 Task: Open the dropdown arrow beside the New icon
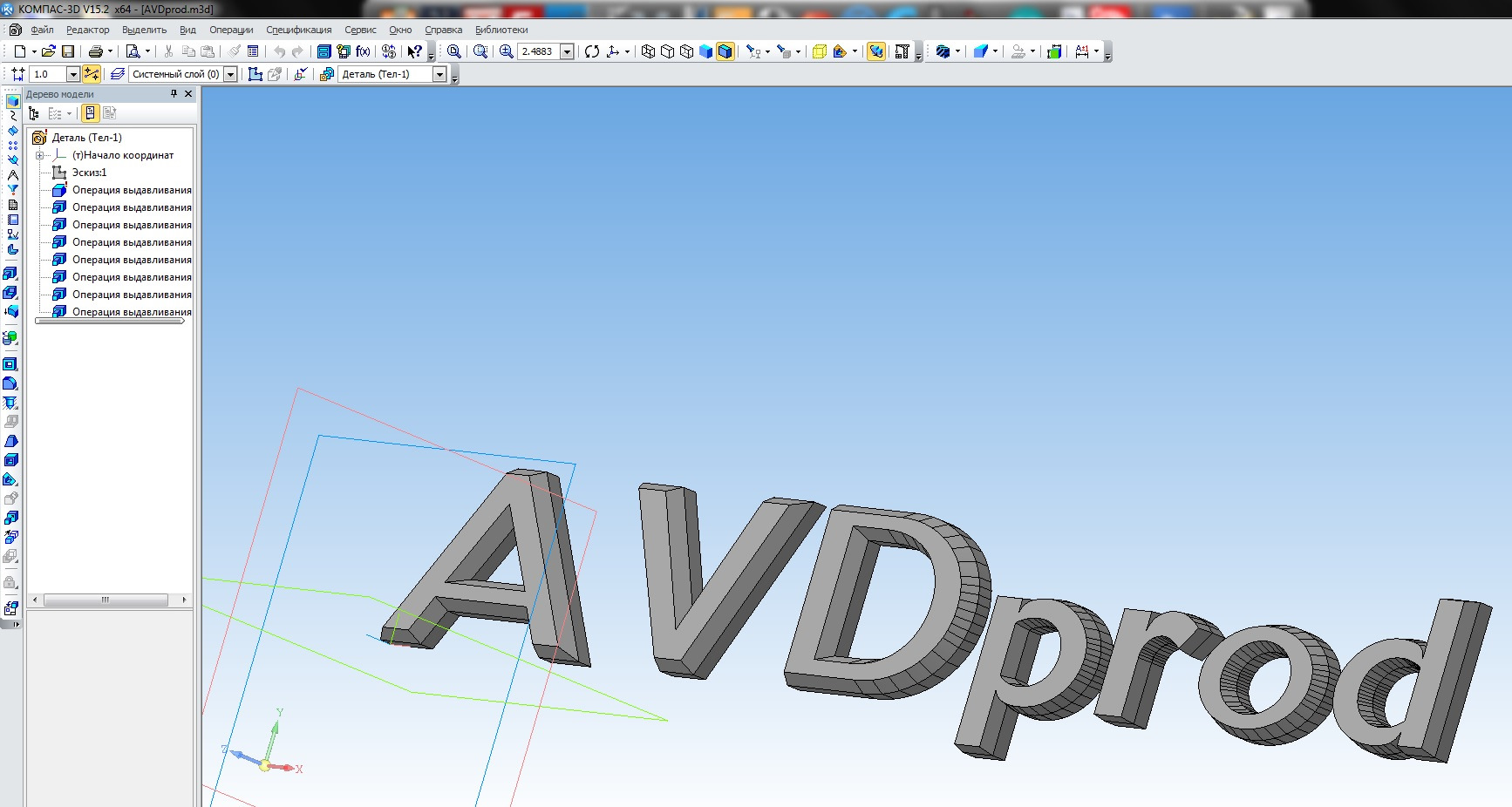(34, 51)
